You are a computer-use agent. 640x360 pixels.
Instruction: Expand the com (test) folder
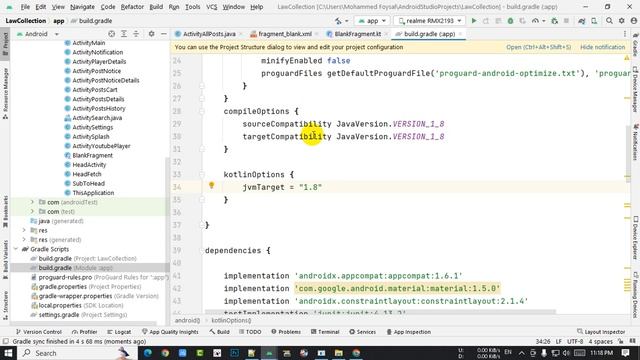(32, 211)
